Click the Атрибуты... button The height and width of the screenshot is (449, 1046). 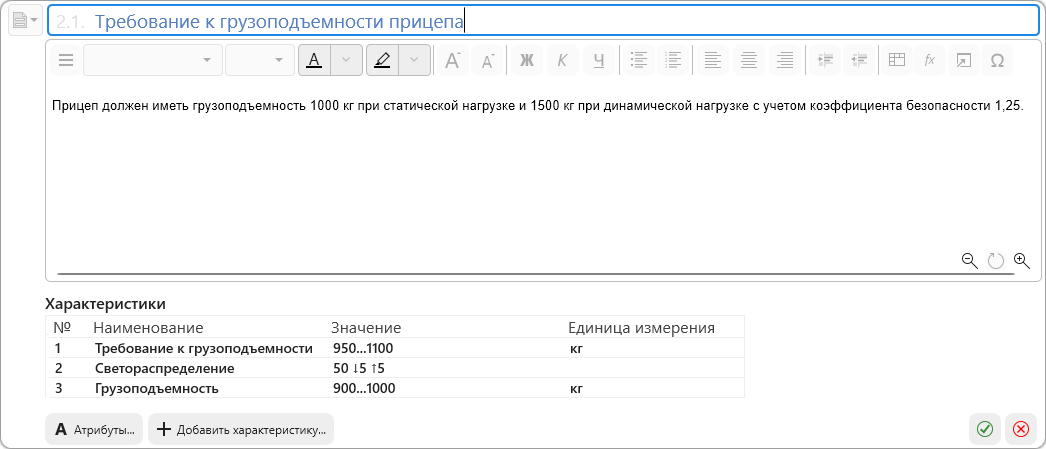pyautogui.click(x=94, y=429)
